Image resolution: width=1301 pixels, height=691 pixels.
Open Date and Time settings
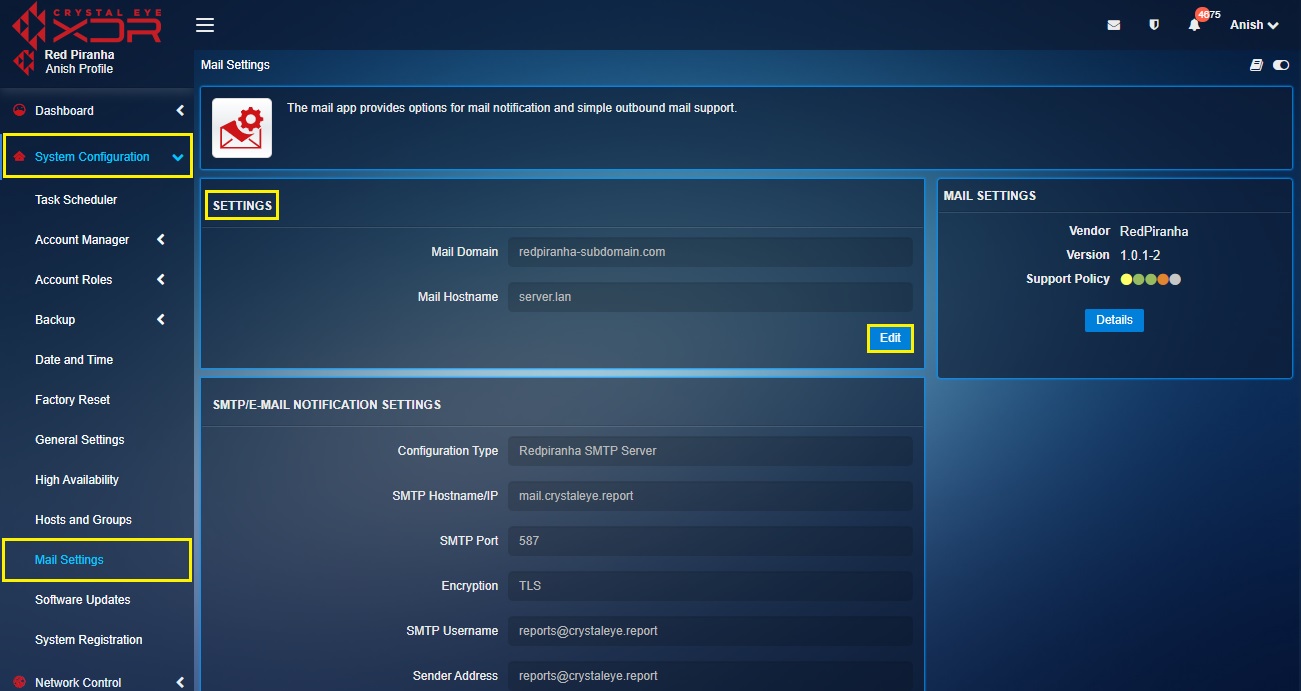74,360
